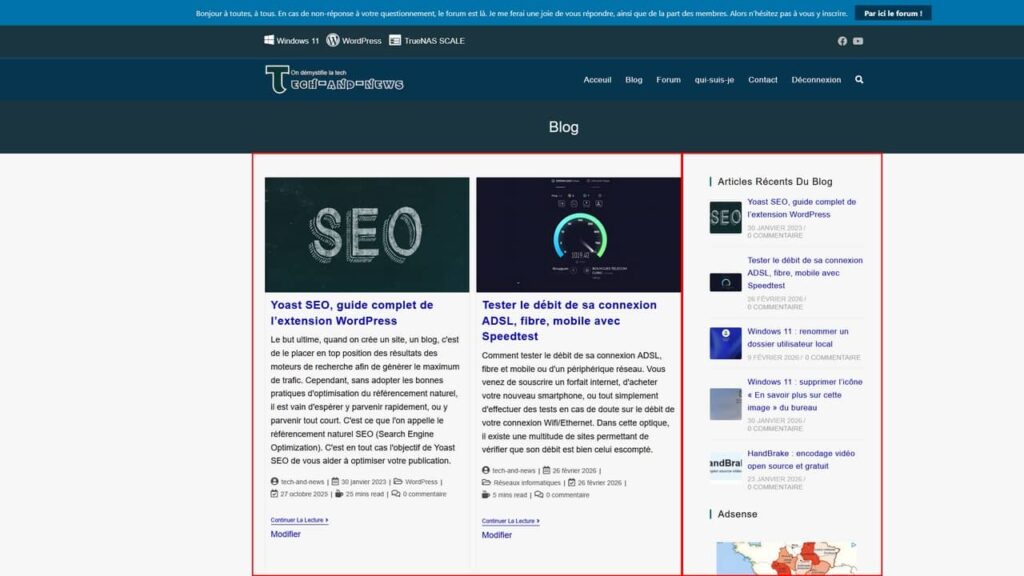Click the Adsense map advertisement
The image size is (1024, 576).
point(785,555)
